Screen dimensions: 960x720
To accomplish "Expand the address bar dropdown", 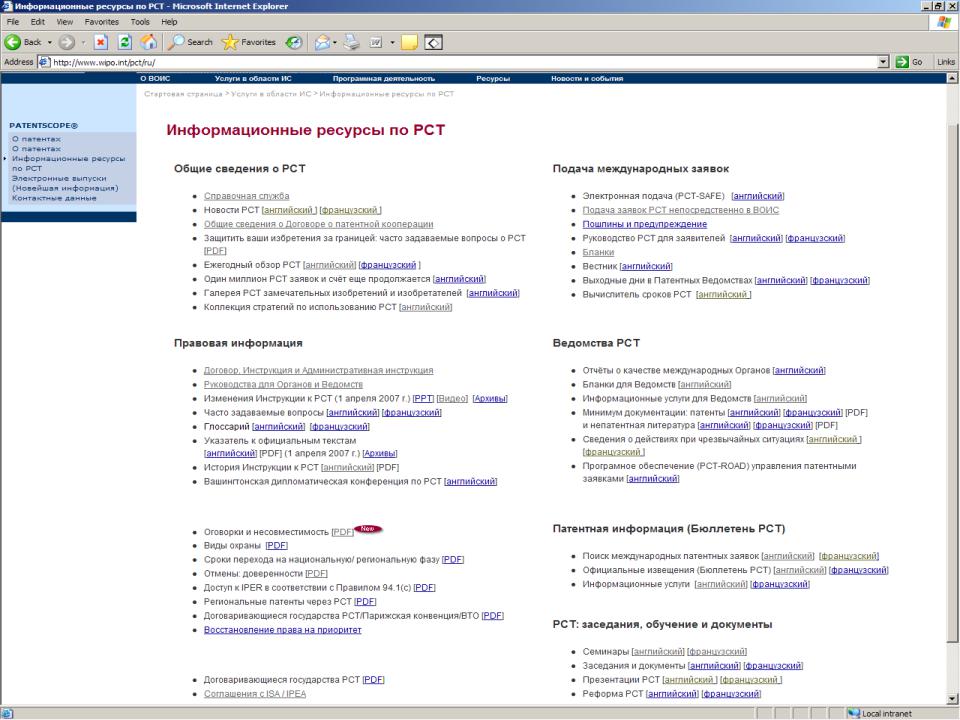I will tap(883, 62).
